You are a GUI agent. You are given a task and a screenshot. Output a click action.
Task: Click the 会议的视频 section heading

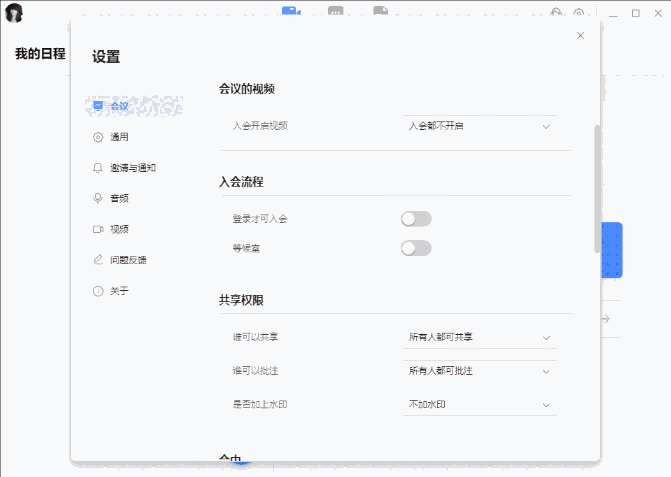(247, 89)
